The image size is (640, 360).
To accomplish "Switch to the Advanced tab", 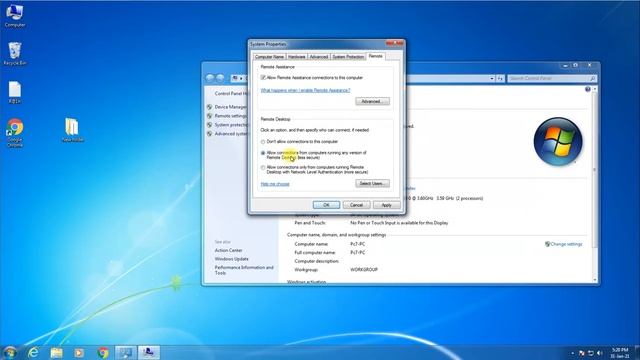I will [x=318, y=57].
